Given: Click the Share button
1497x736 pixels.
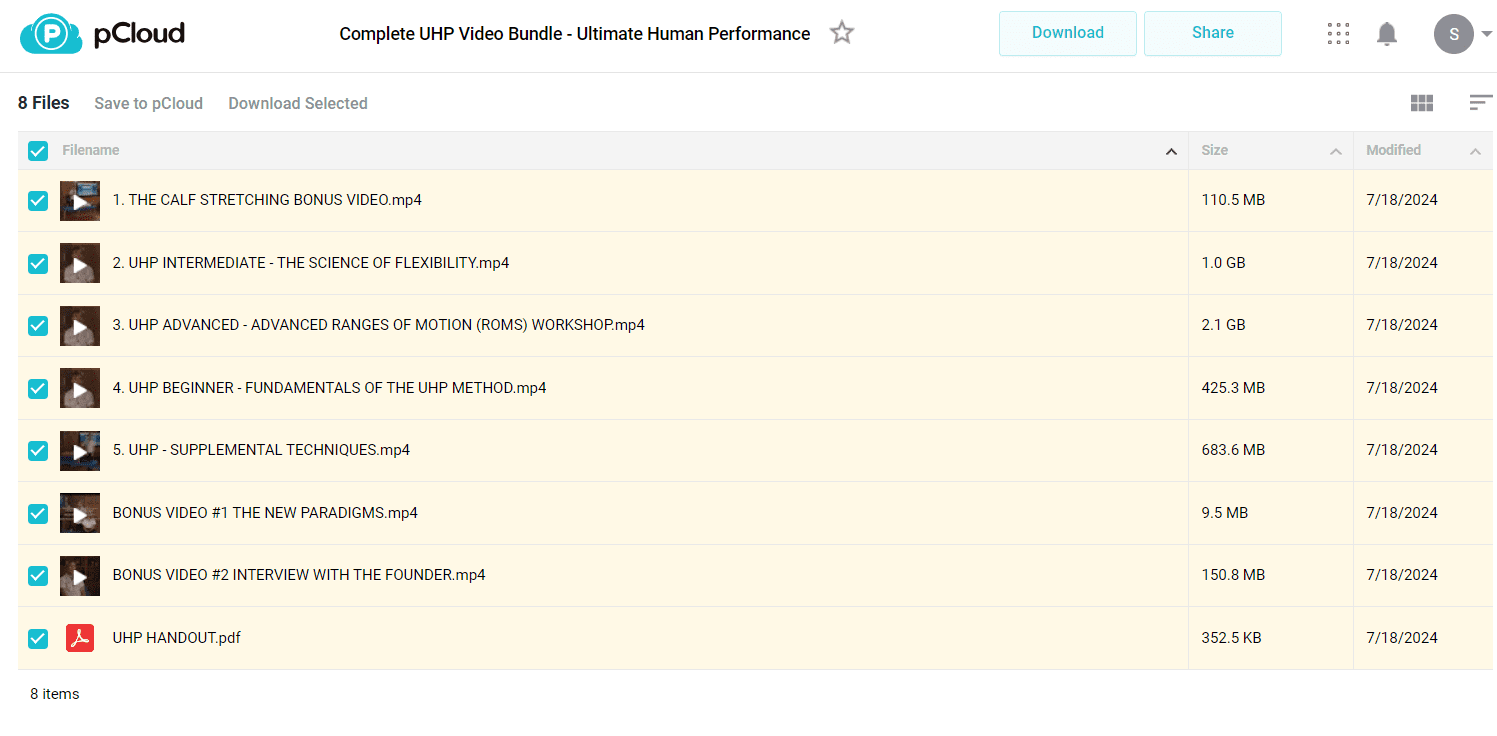Looking at the screenshot, I should pos(1212,33).
